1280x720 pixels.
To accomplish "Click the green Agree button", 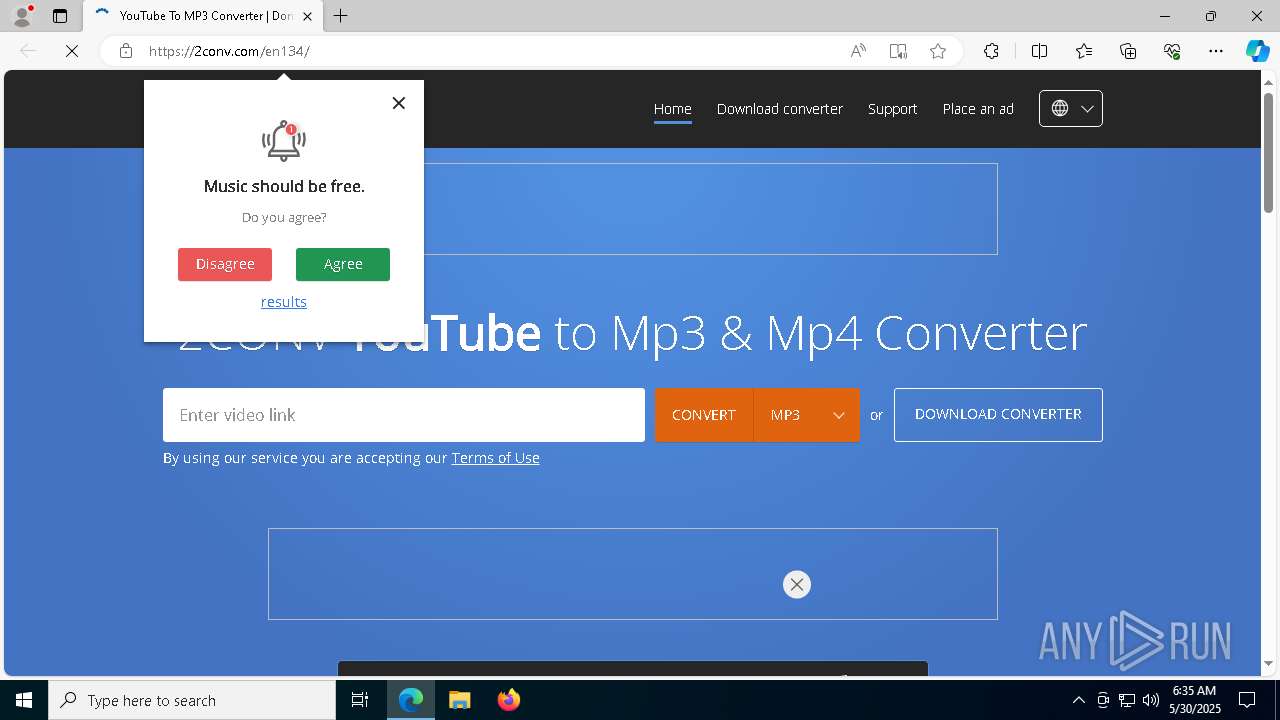I will point(343,264).
